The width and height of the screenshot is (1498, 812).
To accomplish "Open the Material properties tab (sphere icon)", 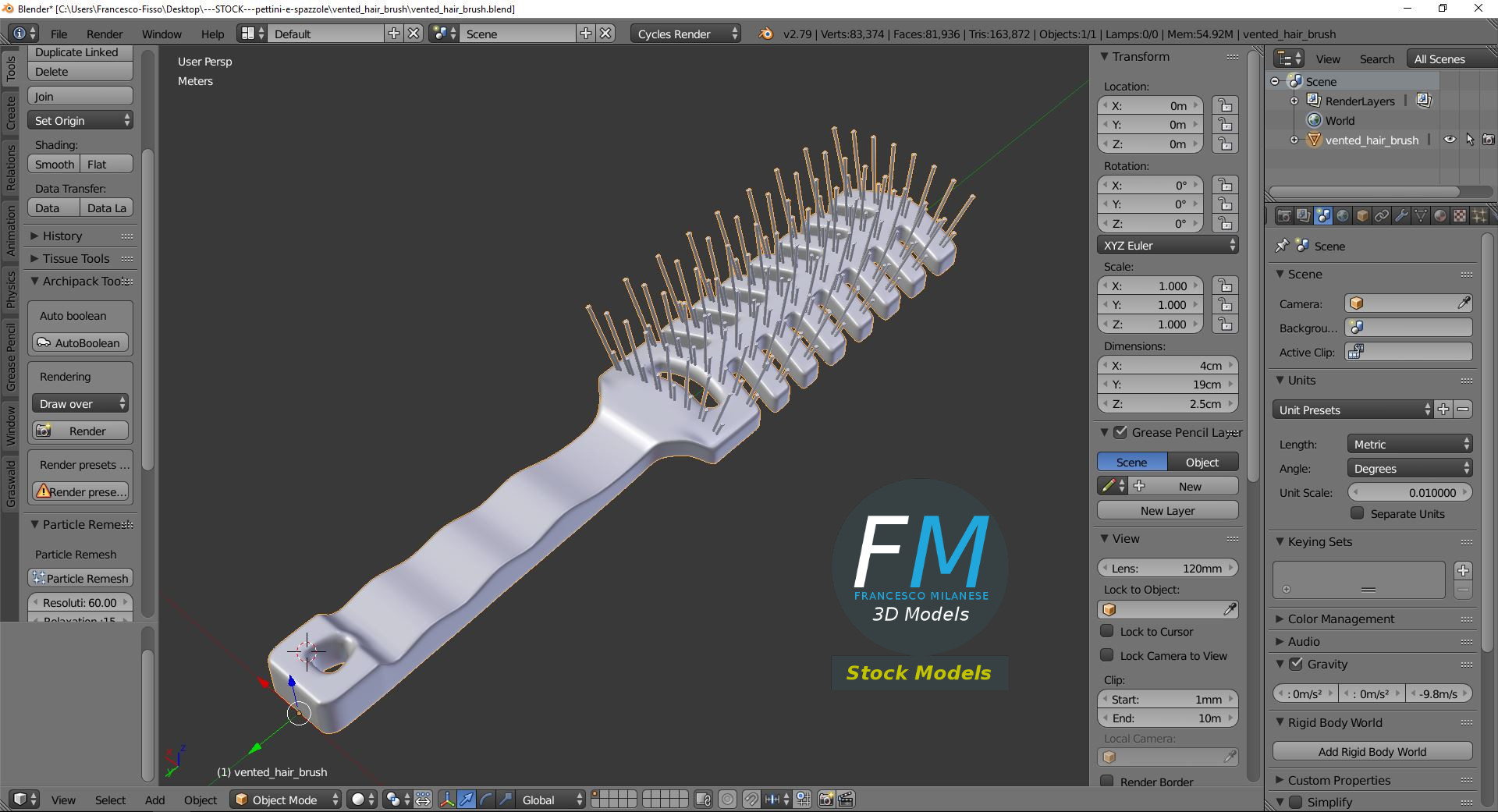I will [x=1440, y=215].
